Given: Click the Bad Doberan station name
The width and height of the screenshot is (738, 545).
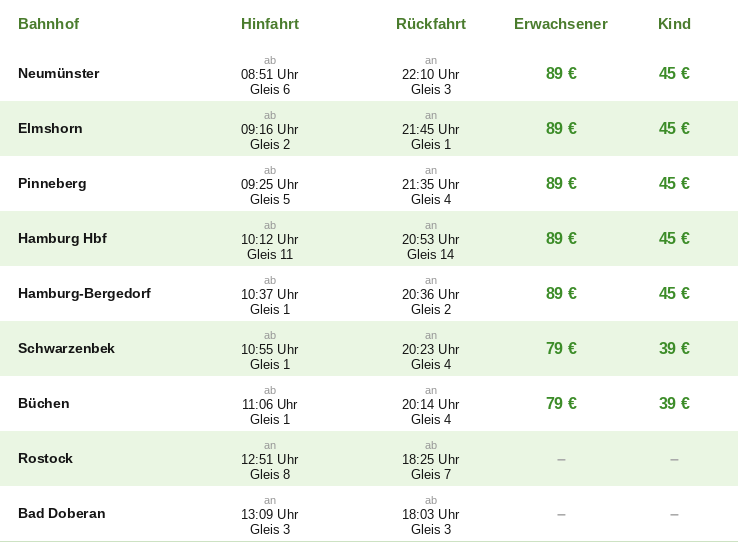Looking at the screenshot, I should (x=62, y=513).
